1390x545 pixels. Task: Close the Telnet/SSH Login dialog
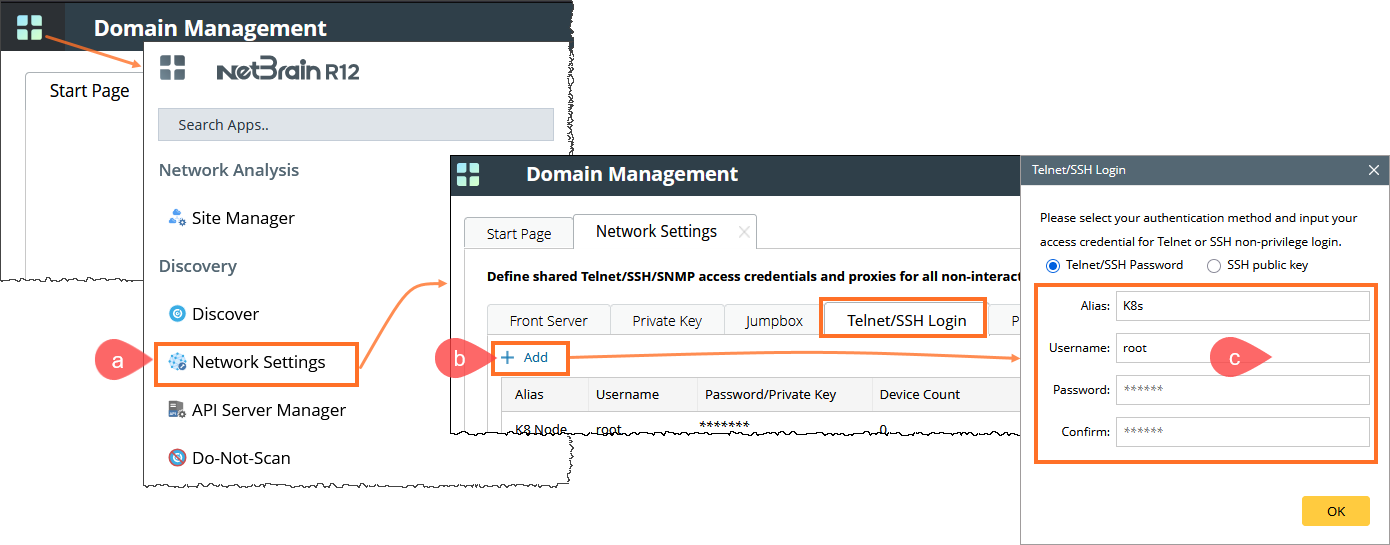(x=1374, y=170)
